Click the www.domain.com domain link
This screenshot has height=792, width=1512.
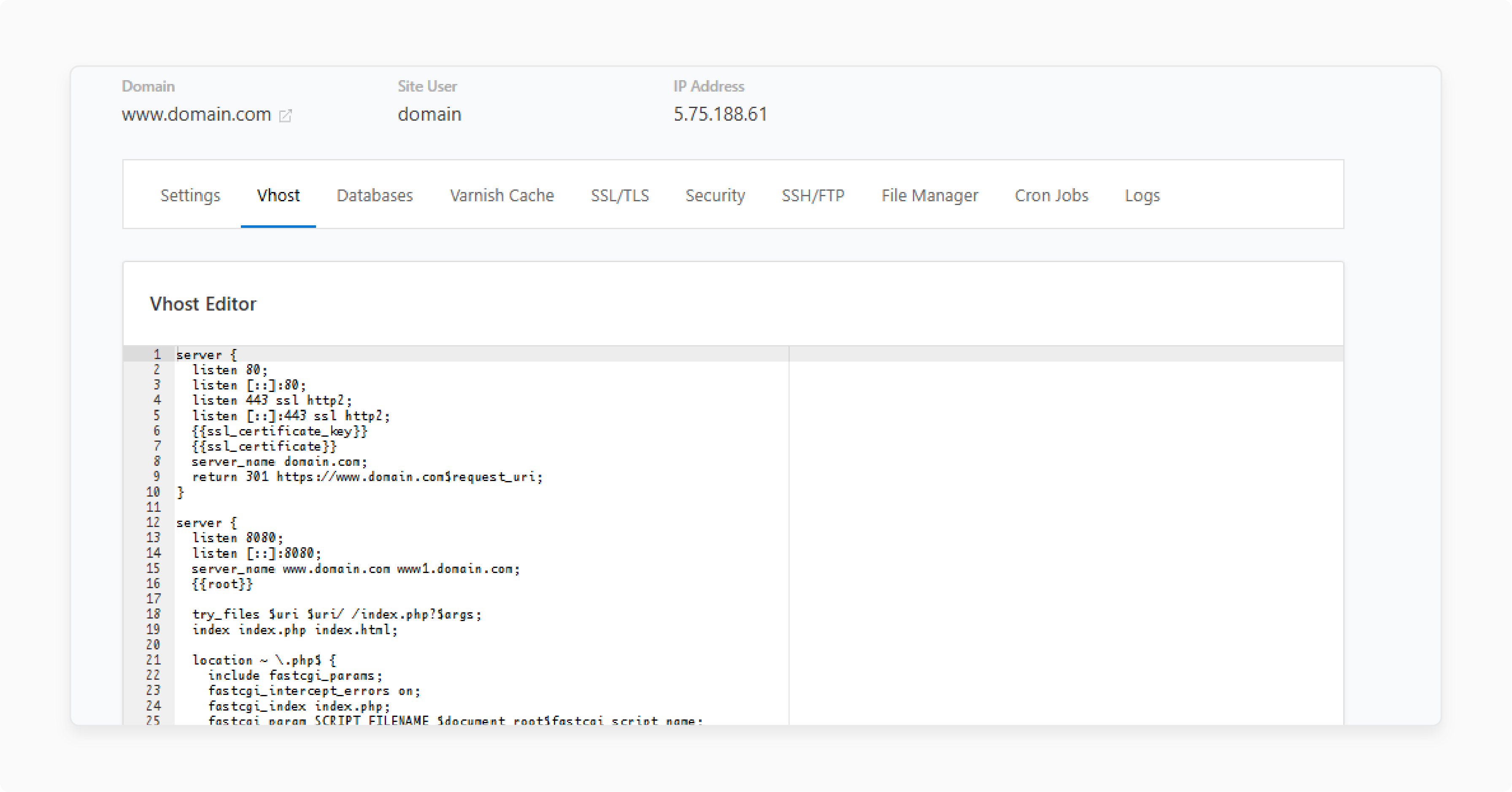pyautogui.click(x=197, y=114)
